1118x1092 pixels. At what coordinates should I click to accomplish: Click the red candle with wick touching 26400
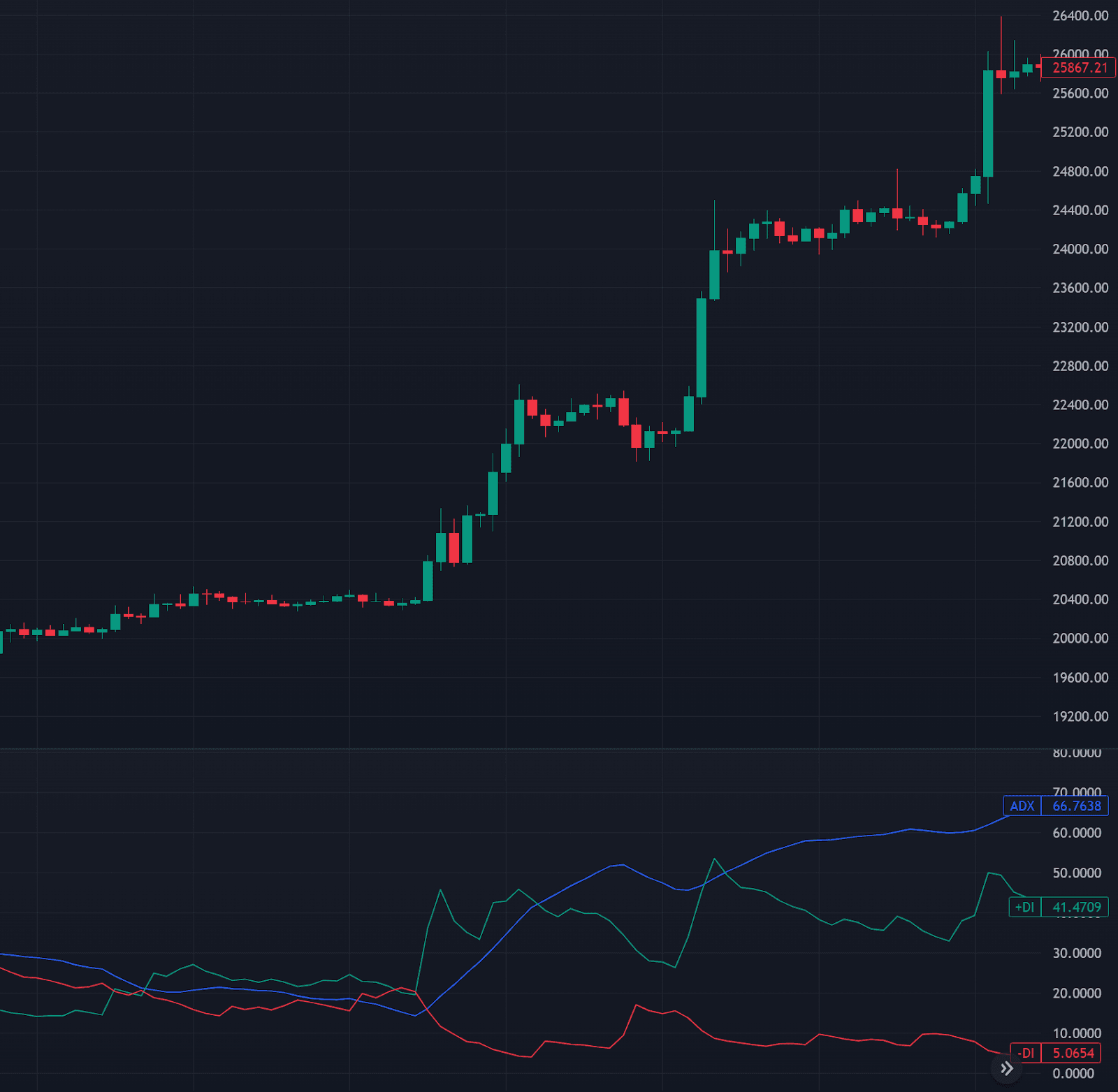(1001, 73)
